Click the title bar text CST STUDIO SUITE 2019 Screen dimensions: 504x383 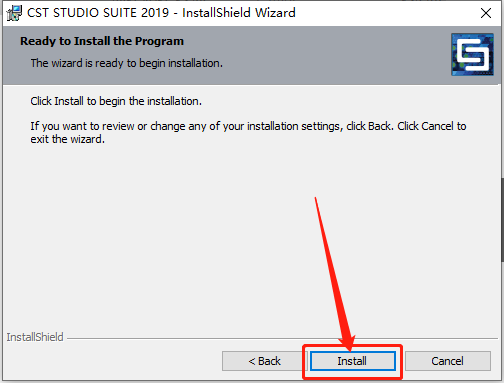(98, 13)
